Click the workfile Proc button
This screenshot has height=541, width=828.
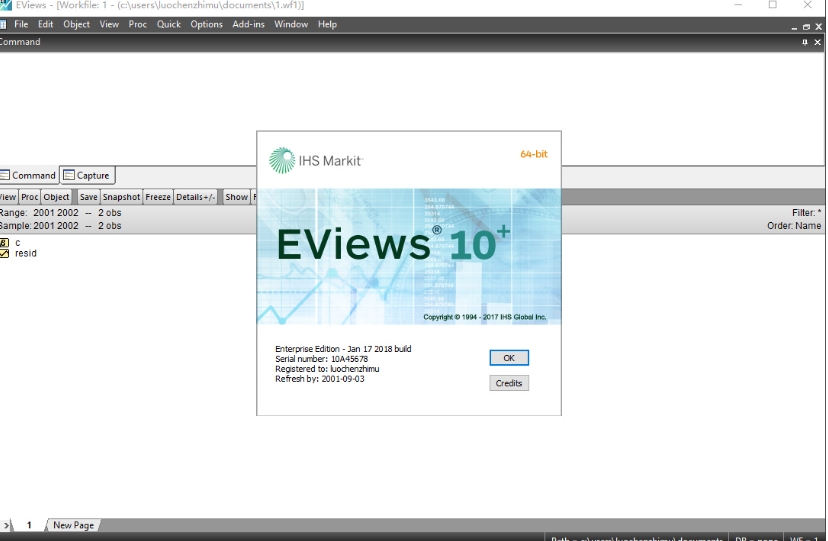click(30, 197)
